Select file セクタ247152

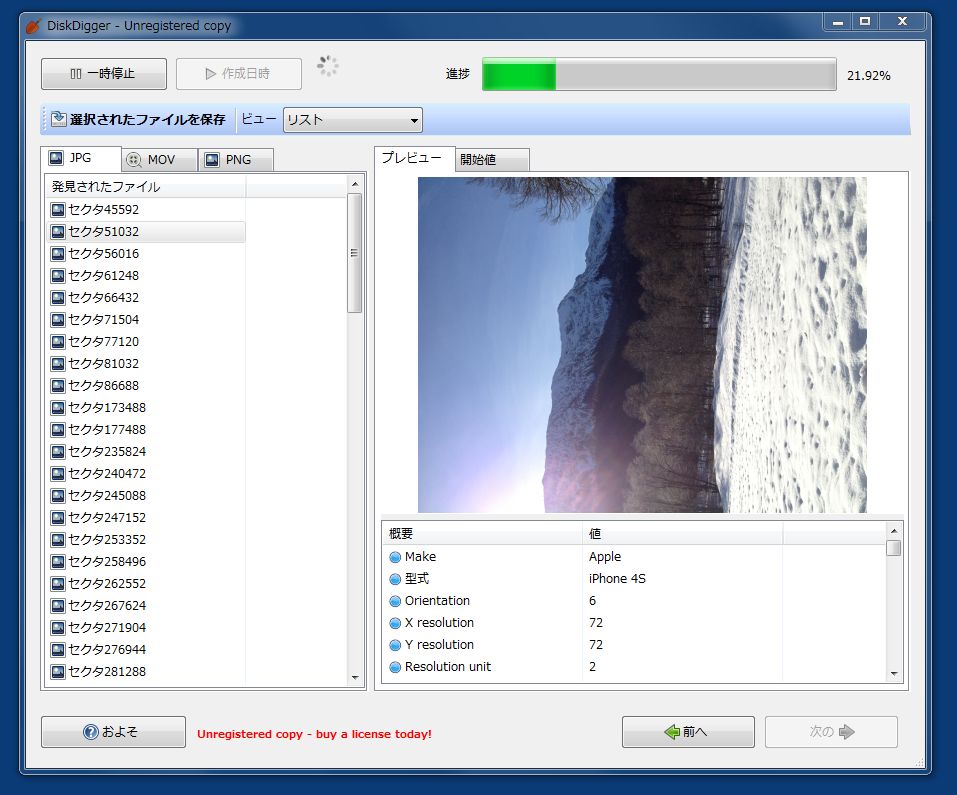[x=146, y=518]
